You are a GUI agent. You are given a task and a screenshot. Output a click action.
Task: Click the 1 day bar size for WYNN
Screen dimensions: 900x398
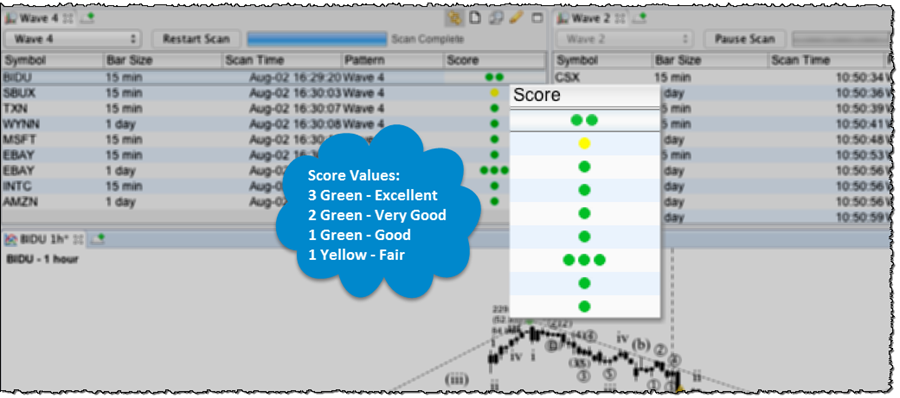tap(121, 124)
